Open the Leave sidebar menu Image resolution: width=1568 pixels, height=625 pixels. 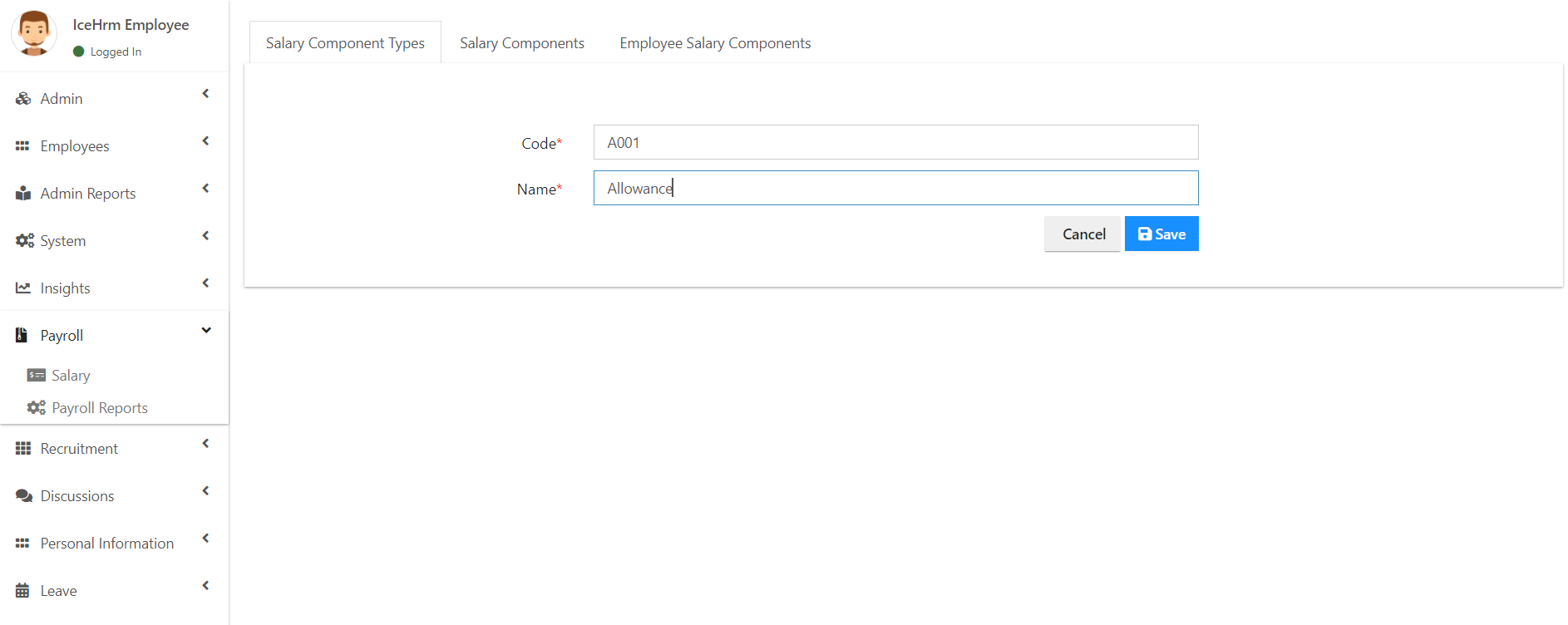pyautogui.click(x=114, y=591)
